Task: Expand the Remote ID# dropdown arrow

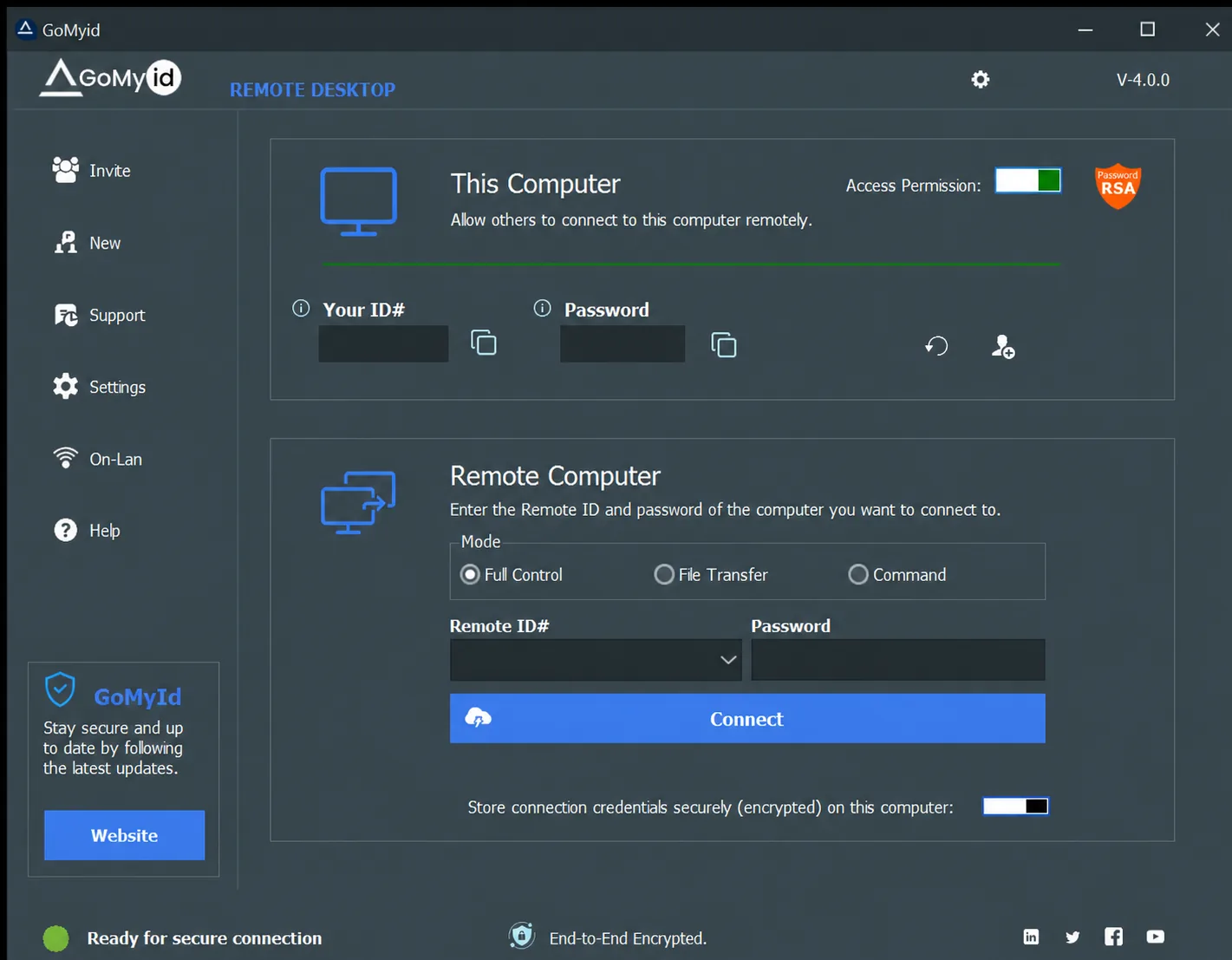Action: (728, 660)
